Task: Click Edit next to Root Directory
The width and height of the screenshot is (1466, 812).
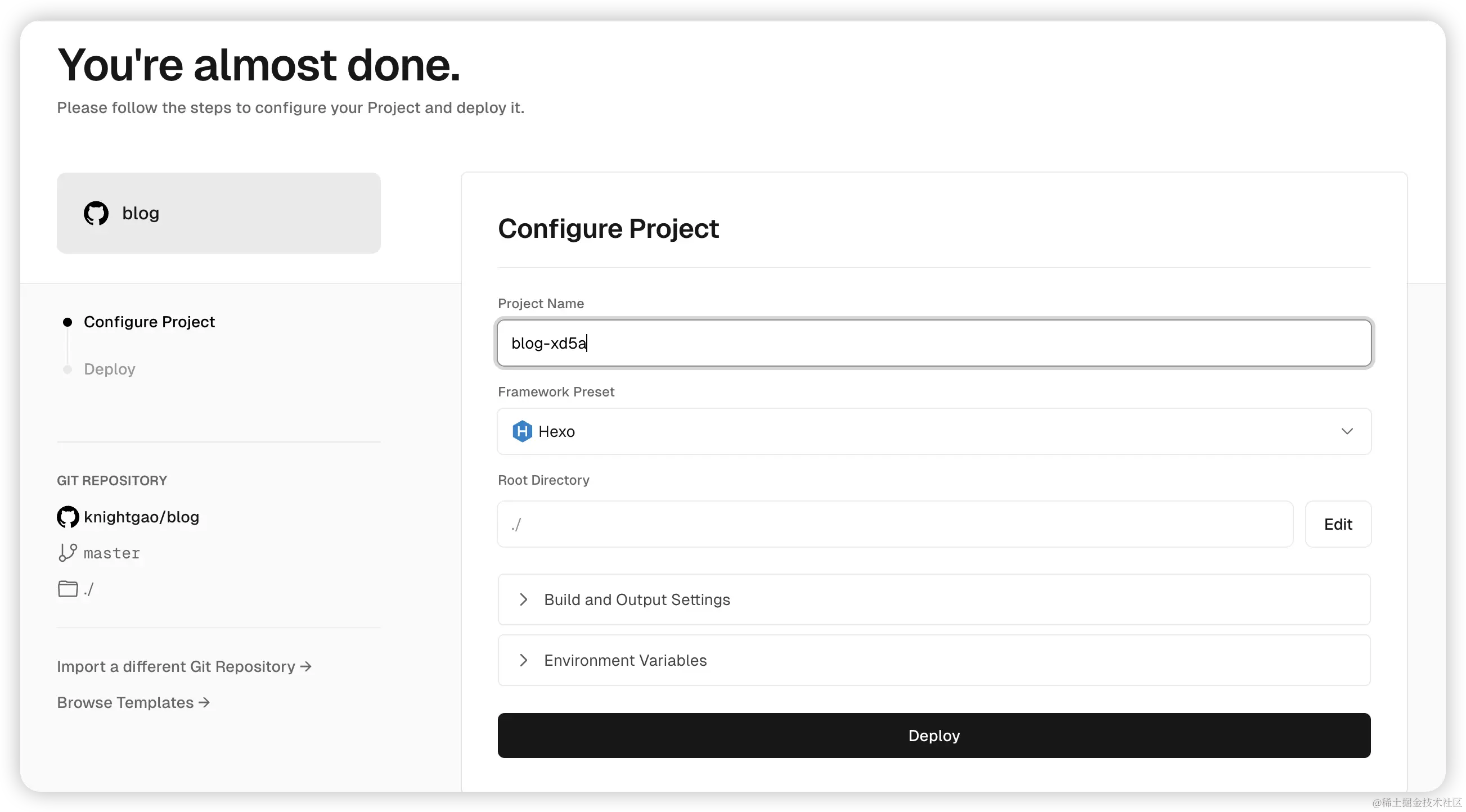Action: click(1337, 524)
